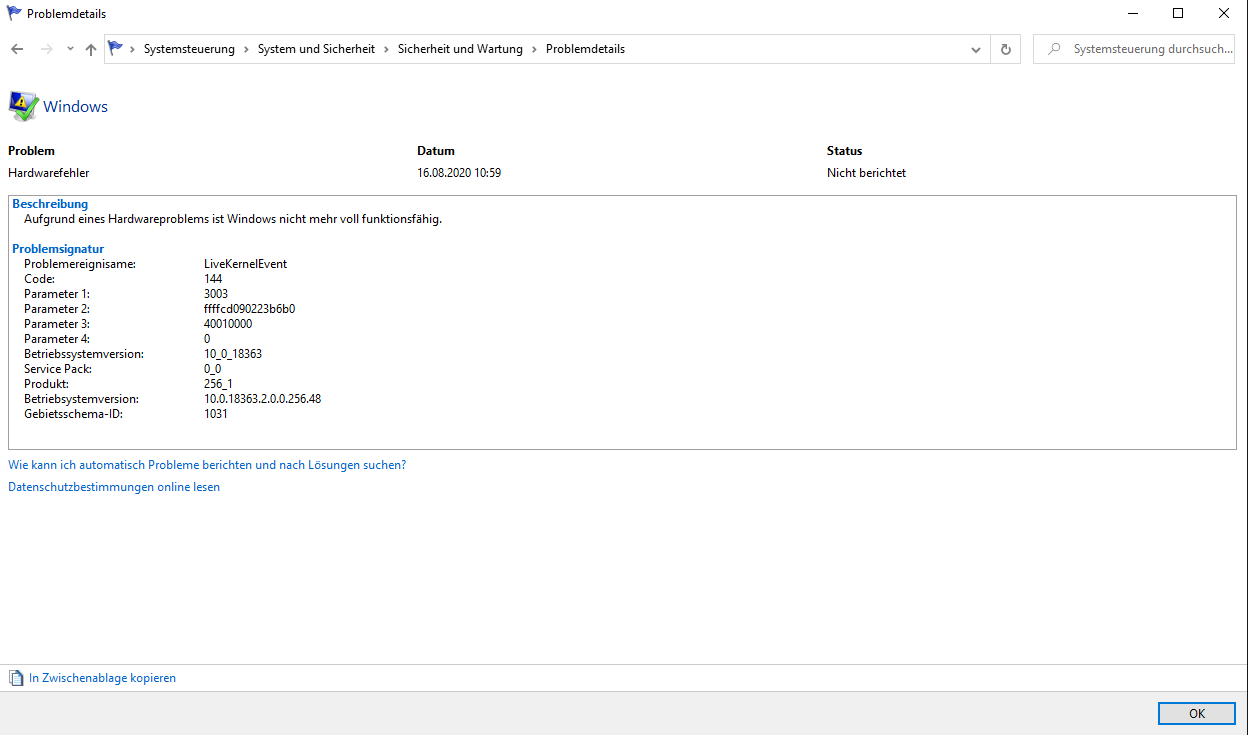
Task: Select Parameter 3 value '40010000'
Action: click(228, 324)
